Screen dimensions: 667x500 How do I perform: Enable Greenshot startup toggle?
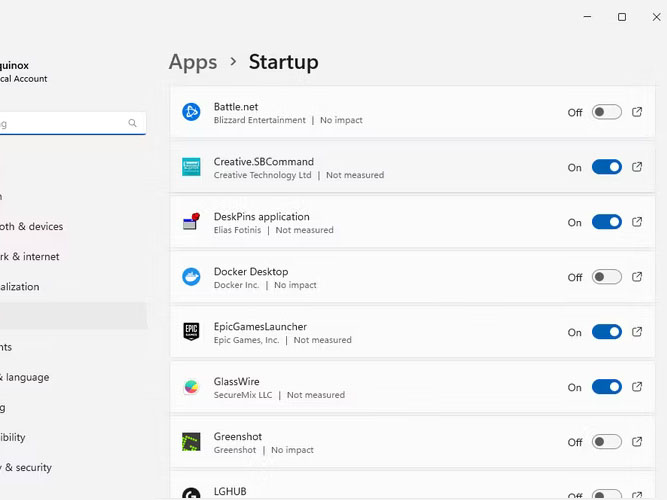click(607, 442)
